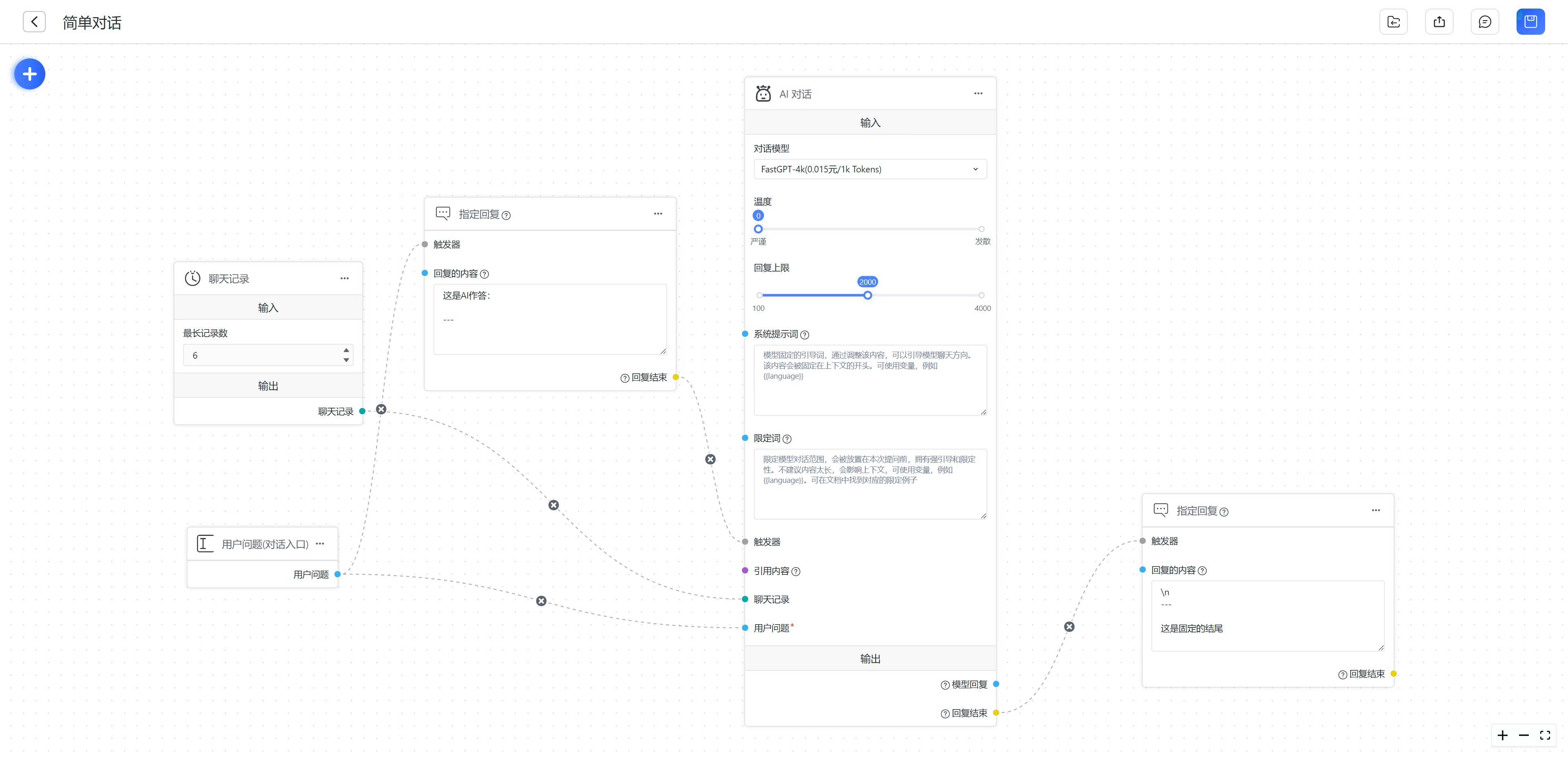
Task: Click the 回复上限 slider handle at 2000
Action: click(867, 295)
